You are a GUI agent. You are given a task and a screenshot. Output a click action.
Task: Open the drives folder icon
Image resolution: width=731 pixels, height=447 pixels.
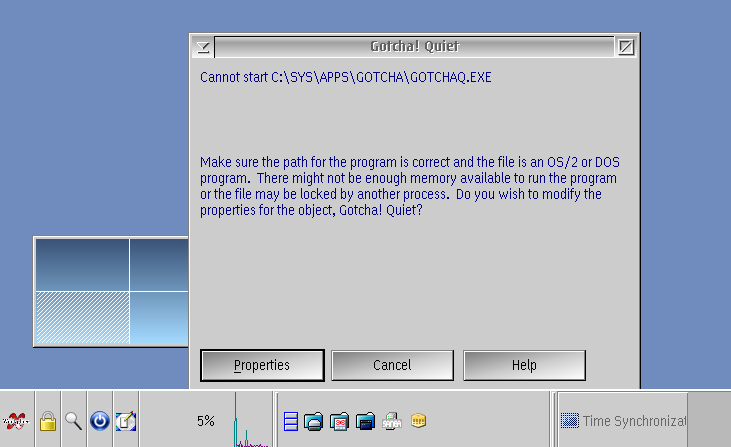coord(314,421)
